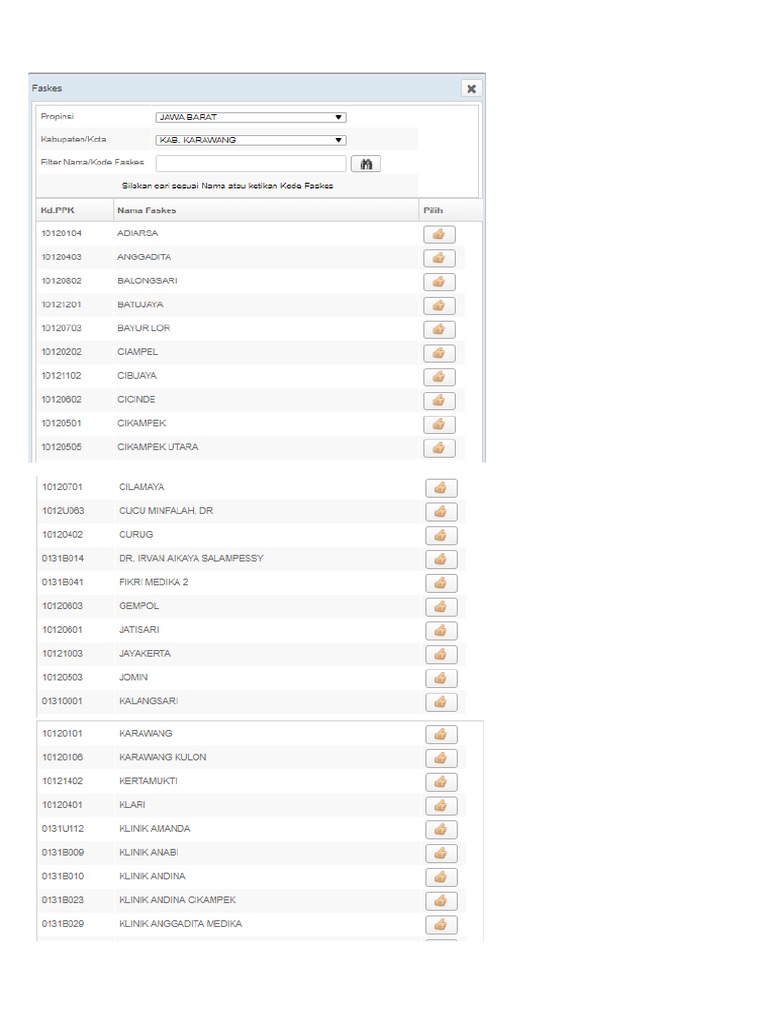The image size is (768, 1024).
Task: Pick ANGGADITA with its thumbs-up button
Action: [x=439, y=258]
